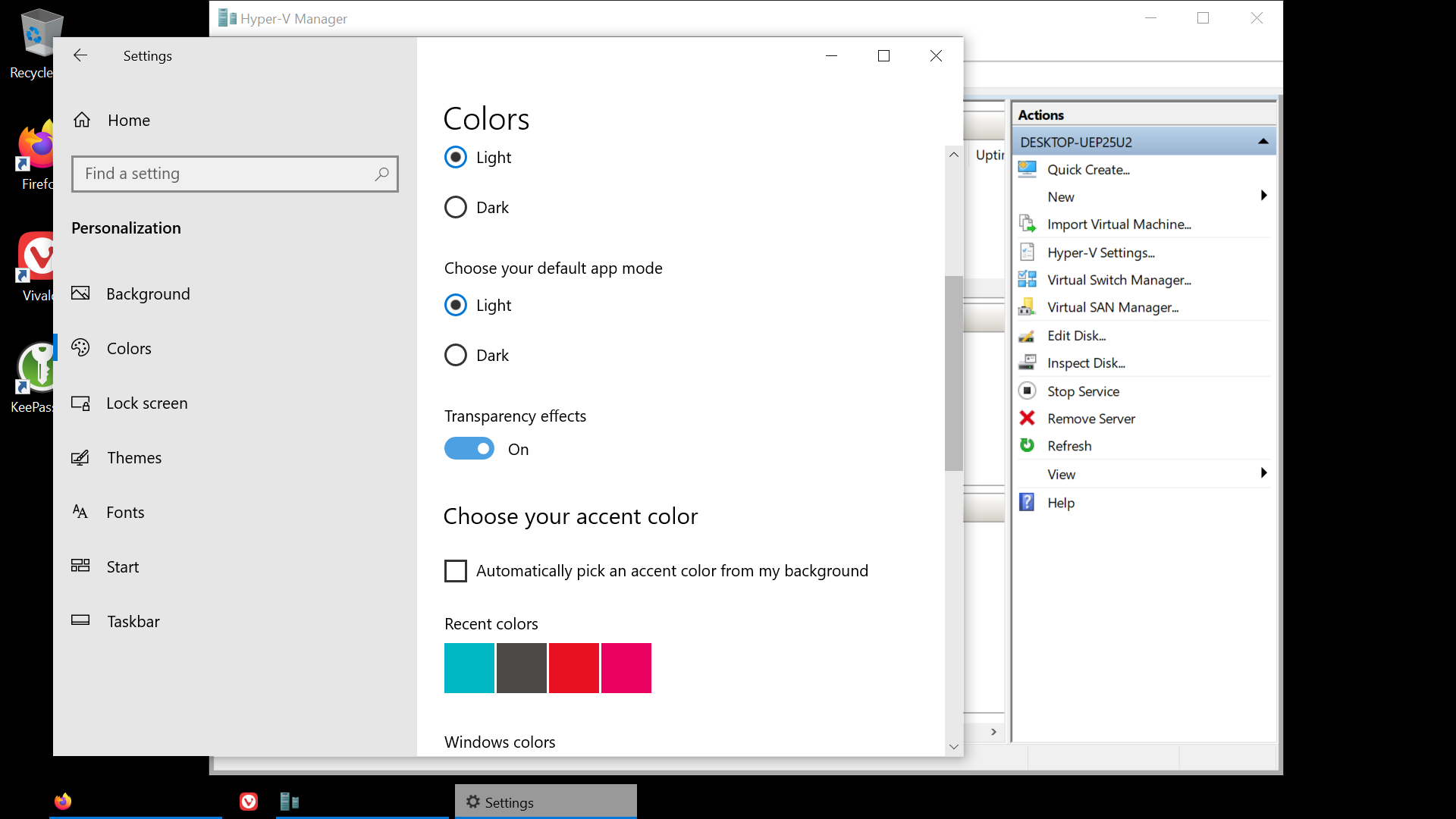Click Settings button in the taskbar
Viewport: 1456px width, 819px height.
tap(546, 802)
